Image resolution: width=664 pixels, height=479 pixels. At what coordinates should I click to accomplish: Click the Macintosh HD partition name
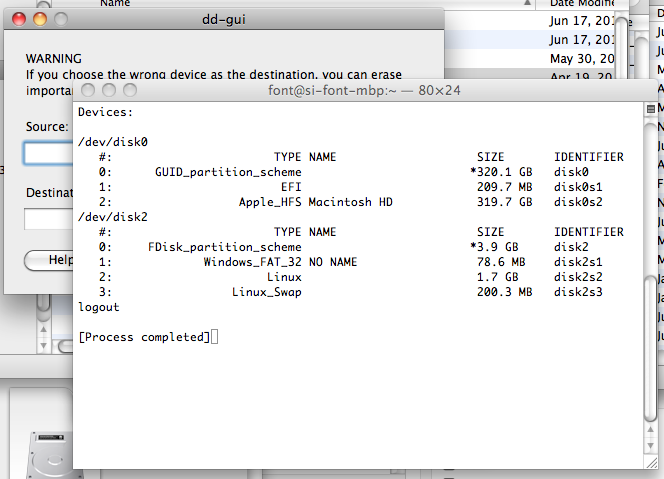pyautogui.click(x=351, y=202)
